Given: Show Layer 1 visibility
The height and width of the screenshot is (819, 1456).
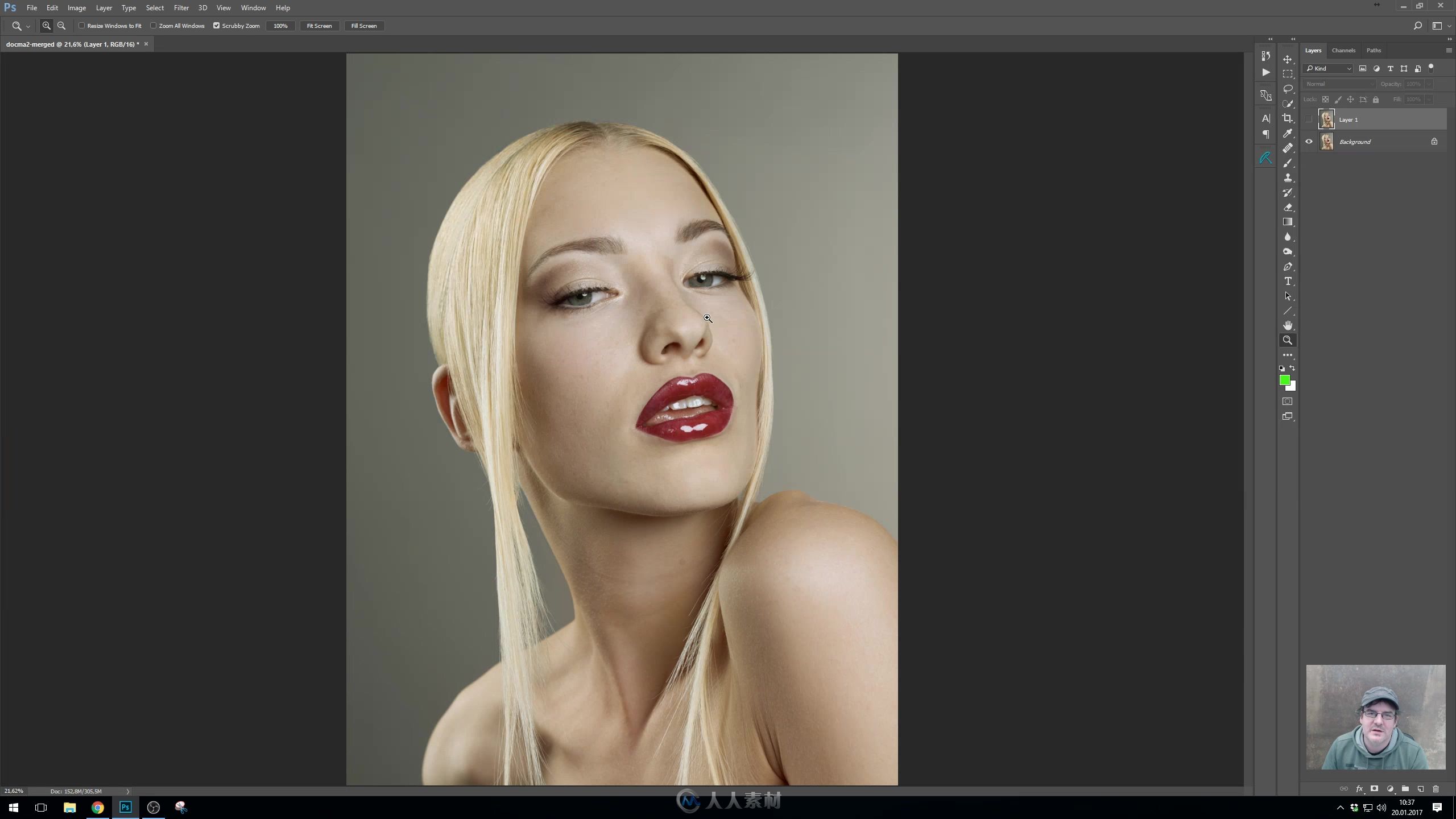Looking at the screenshot, I should coord(1309,119).
